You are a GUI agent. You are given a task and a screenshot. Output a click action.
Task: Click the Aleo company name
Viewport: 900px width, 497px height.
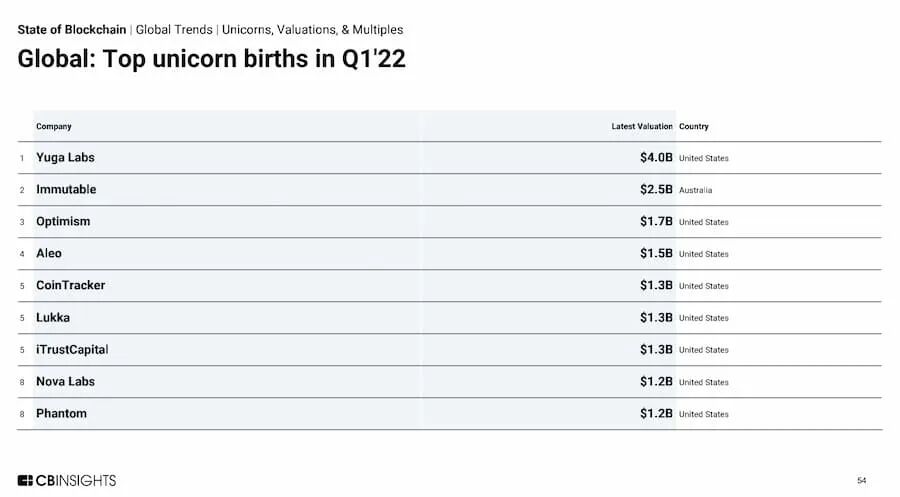click(x=49, y=254)
